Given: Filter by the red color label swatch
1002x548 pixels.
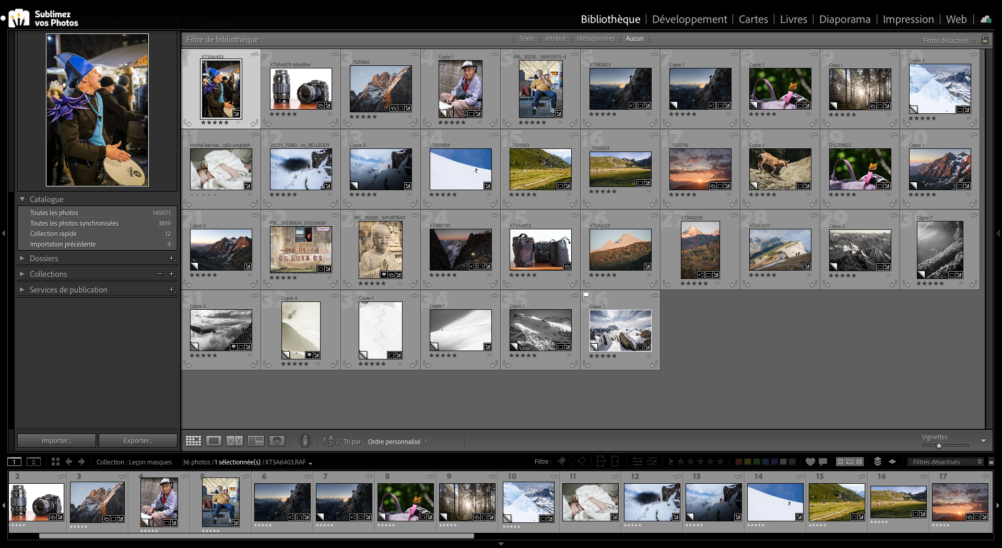Looking at the screenshot, I should point(738,462).
